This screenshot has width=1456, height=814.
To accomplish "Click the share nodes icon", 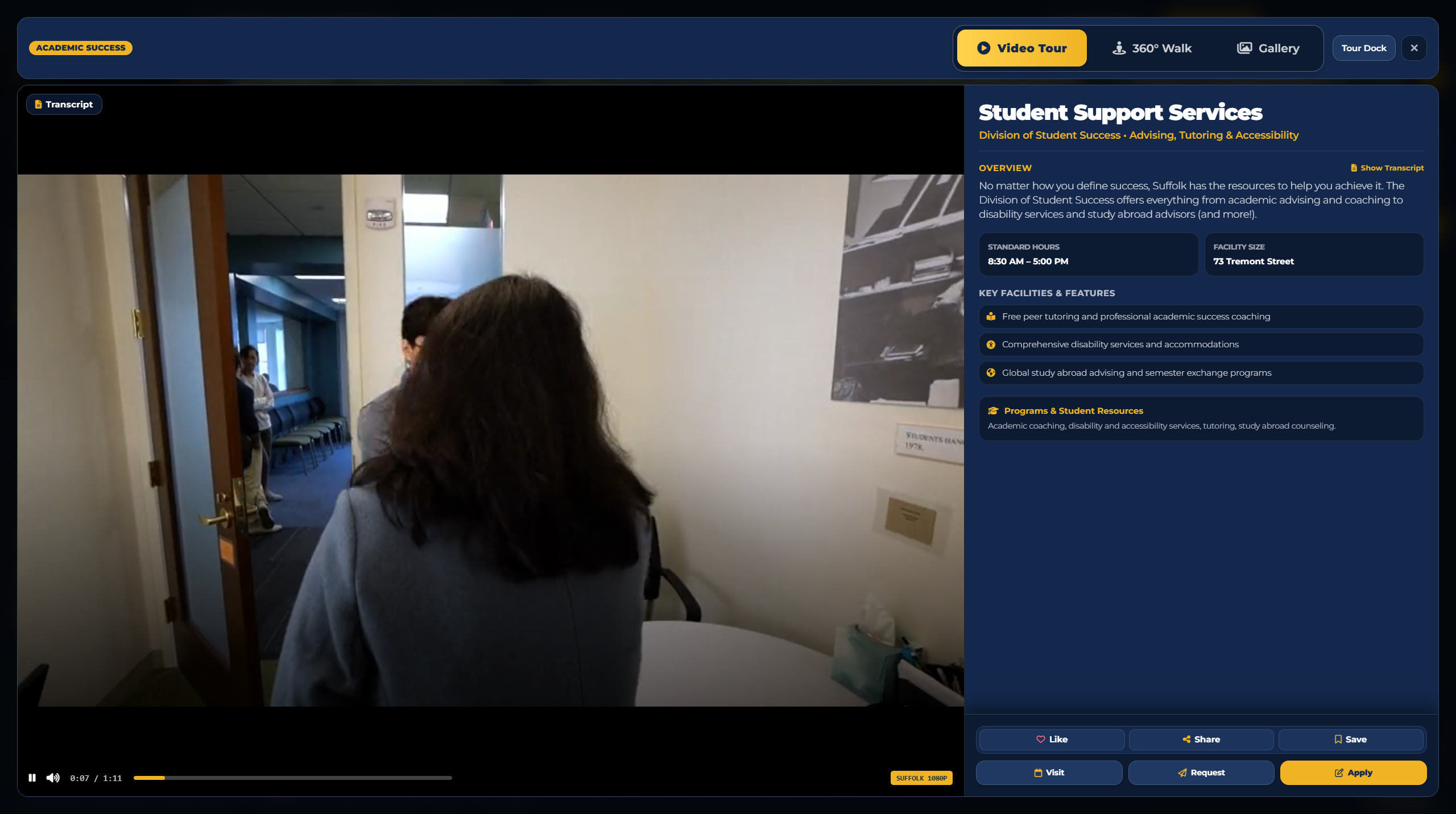I will (x=1186, y=739).
